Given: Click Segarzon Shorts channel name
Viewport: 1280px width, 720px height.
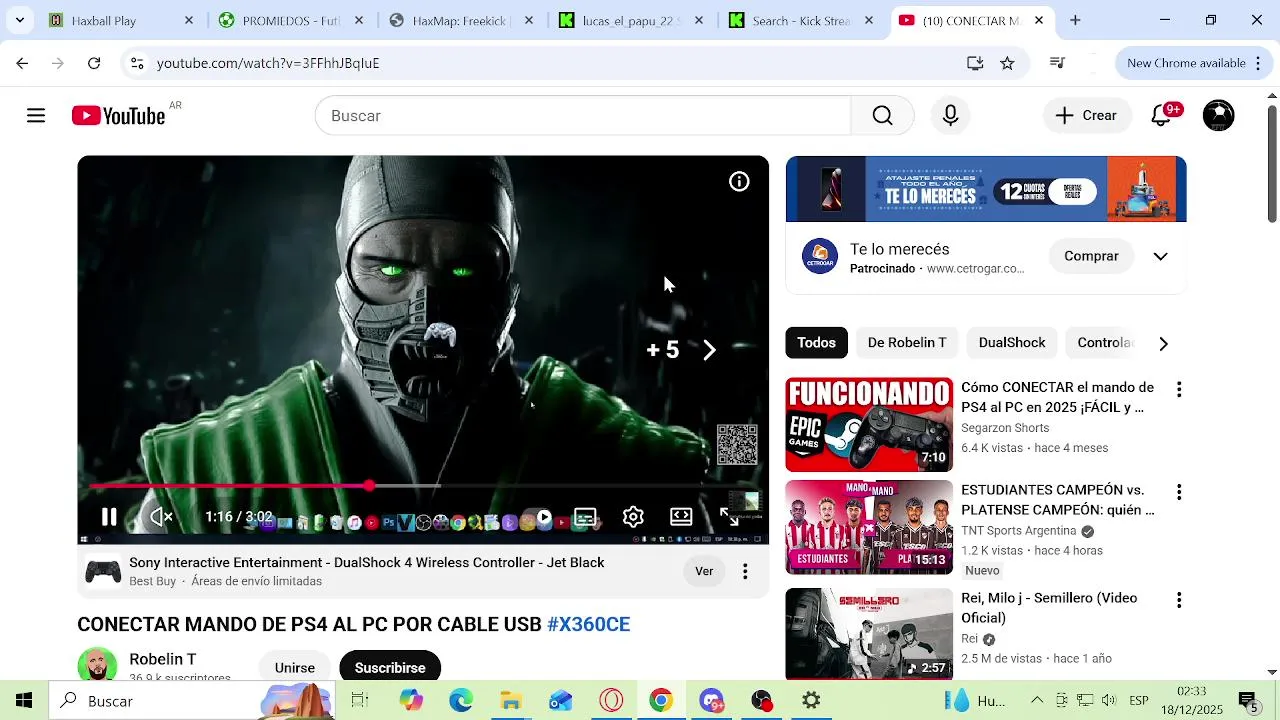Looking at the screenshot, I should [x=1005, y=428].
